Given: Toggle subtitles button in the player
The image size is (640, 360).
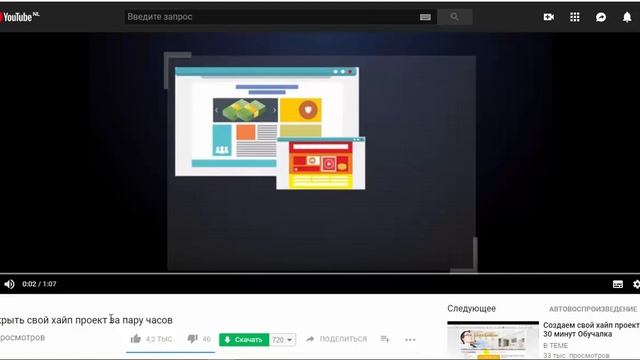Looking at the screenshot, I should (618, 284).
